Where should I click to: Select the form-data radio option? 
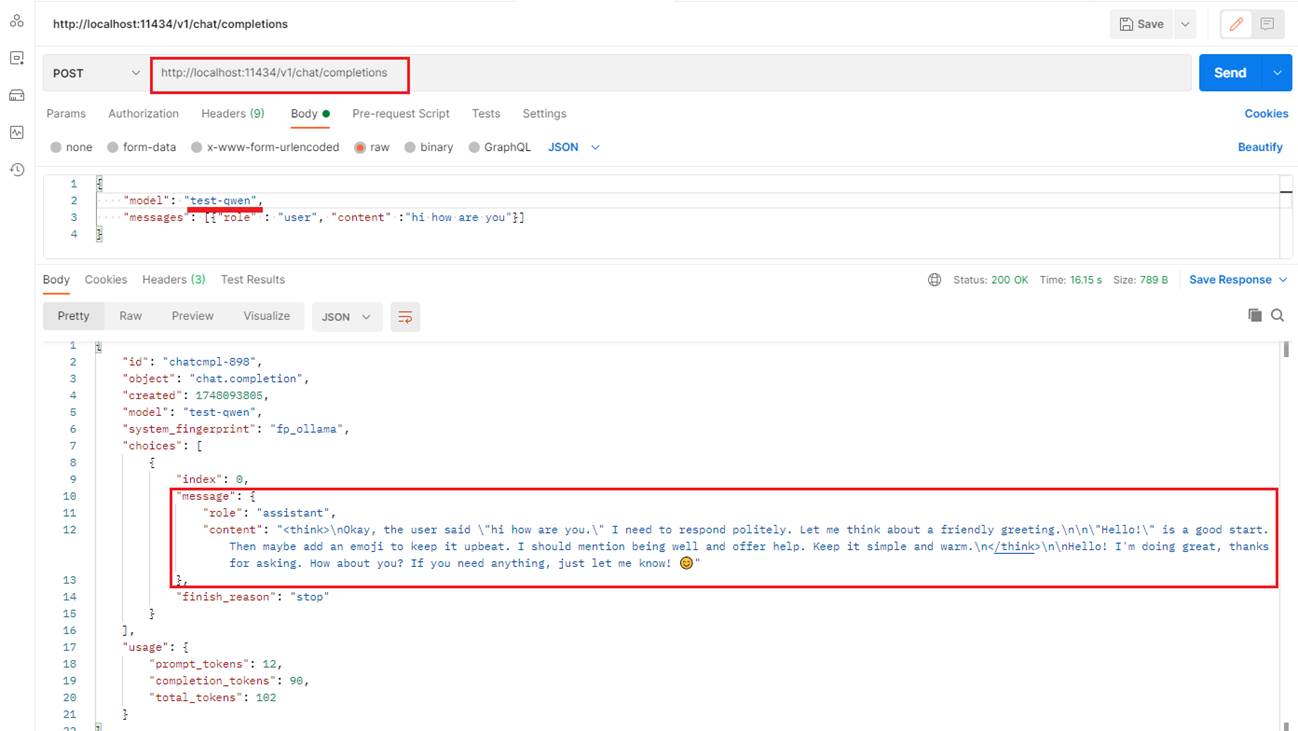pyautogui.click(x=112, y=147)
